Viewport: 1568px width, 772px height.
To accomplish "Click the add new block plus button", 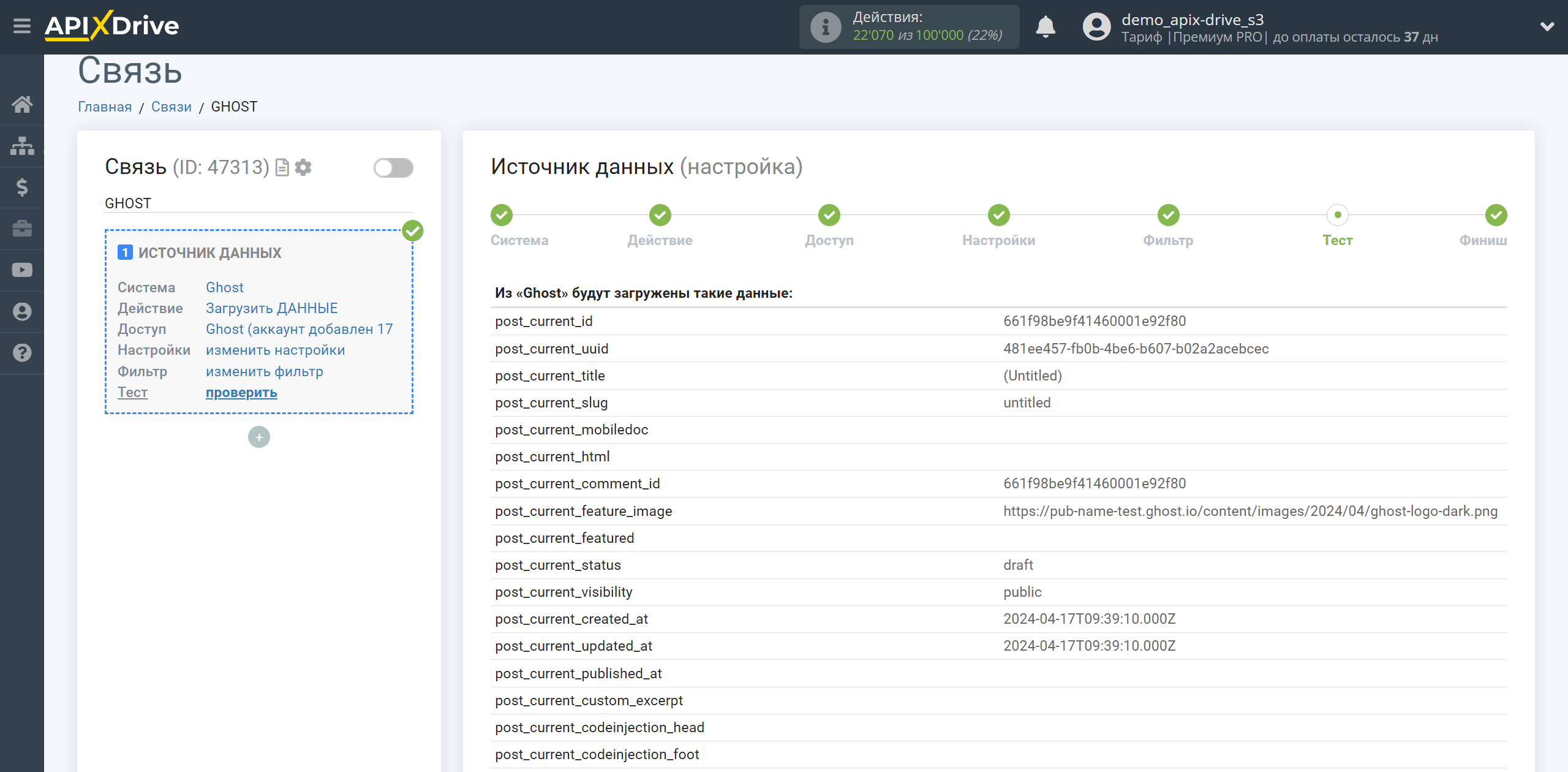I will pos(258,437).
